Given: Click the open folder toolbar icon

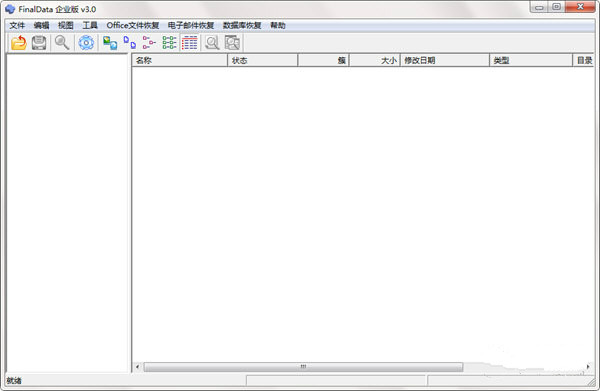Looking at the screenshot, I should pos(18,43).
